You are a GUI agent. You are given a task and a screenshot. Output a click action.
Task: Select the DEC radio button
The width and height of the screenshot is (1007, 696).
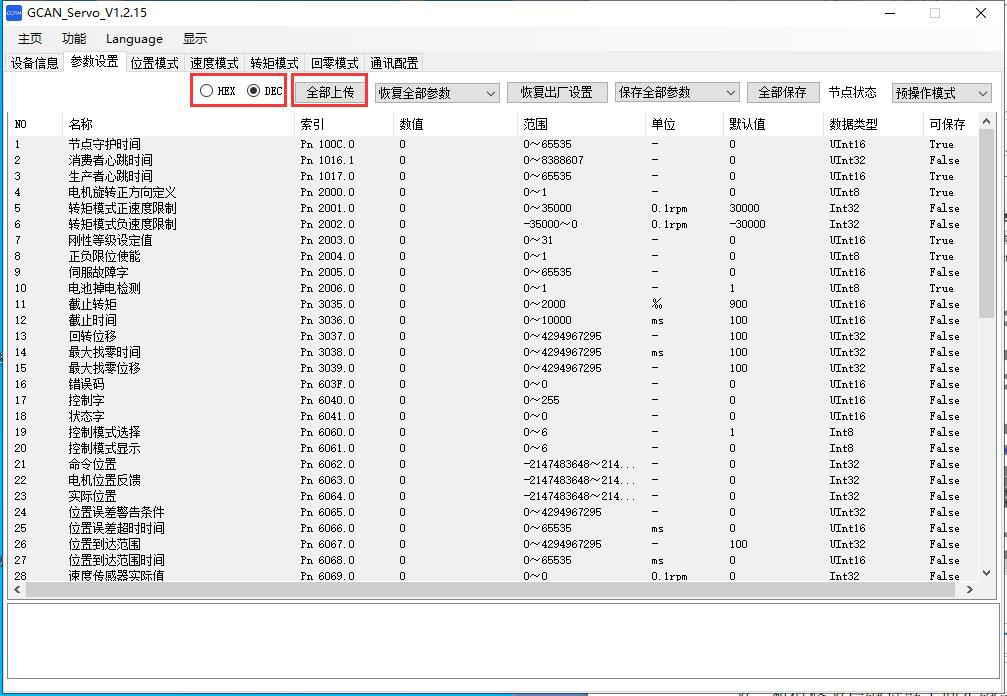pos(253,91)
